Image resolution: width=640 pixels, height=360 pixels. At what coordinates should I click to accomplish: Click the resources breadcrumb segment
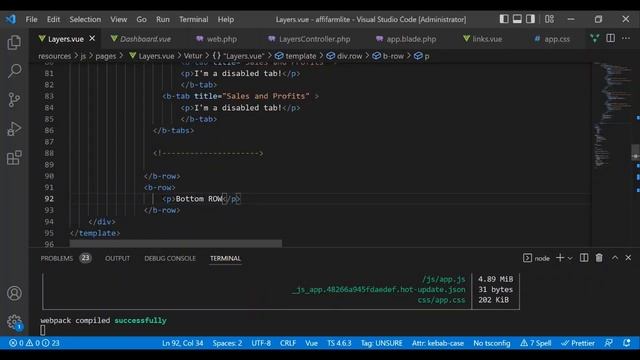coord(55,56)
